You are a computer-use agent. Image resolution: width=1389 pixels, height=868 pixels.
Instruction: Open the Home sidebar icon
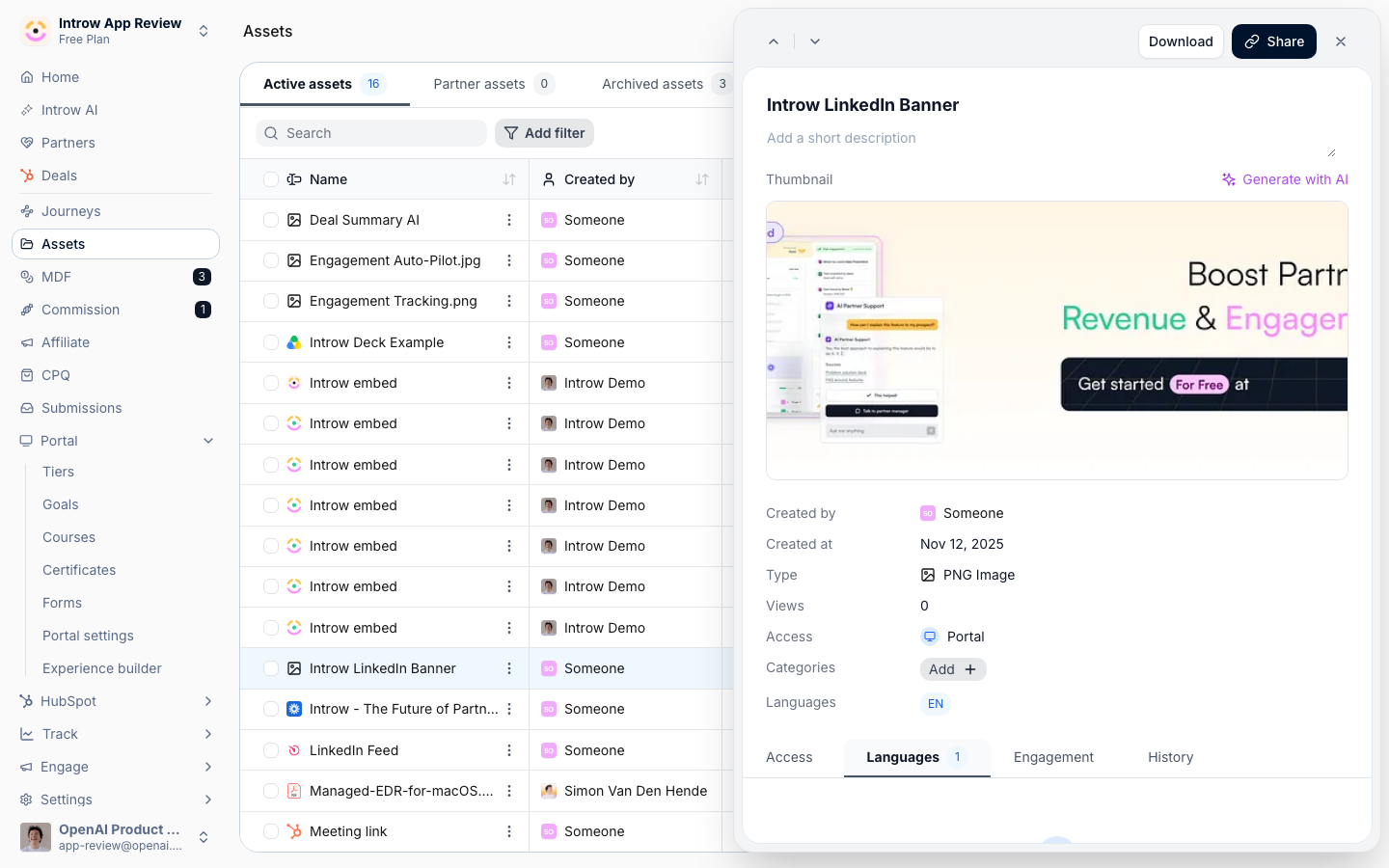click(27, 77)
